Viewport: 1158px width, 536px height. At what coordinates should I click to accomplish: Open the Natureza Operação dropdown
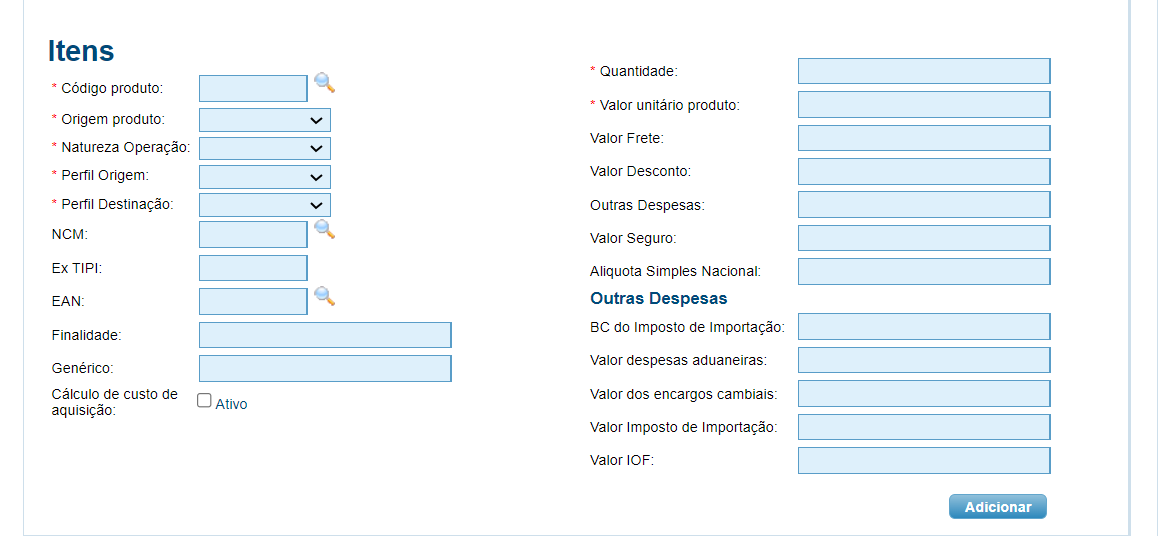click(x=265, y=148)
